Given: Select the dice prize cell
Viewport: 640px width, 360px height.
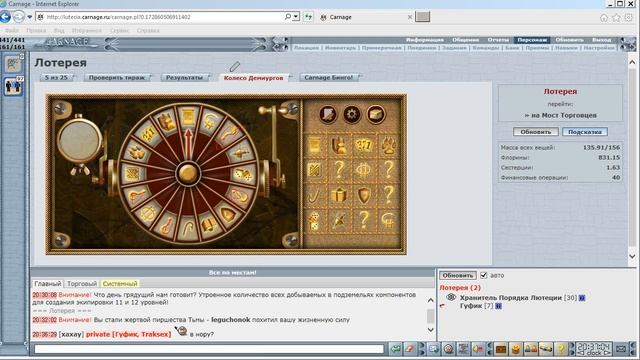Looking at the screenshot, I should pos(315,220).
